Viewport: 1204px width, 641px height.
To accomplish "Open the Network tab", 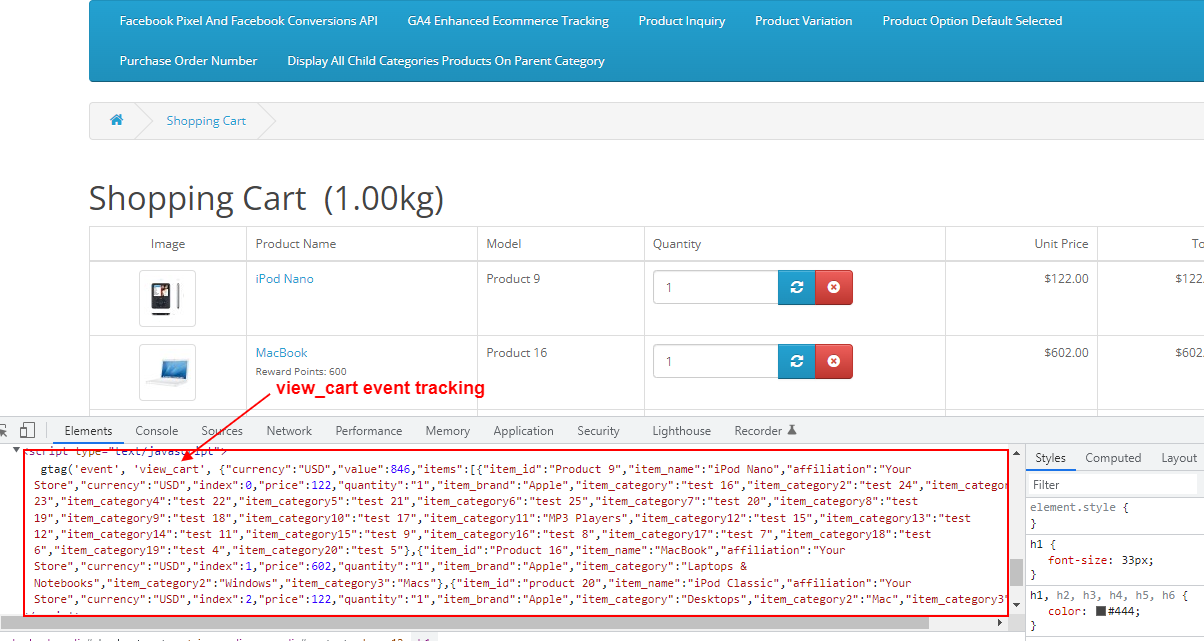I will [x=289, y=431].
